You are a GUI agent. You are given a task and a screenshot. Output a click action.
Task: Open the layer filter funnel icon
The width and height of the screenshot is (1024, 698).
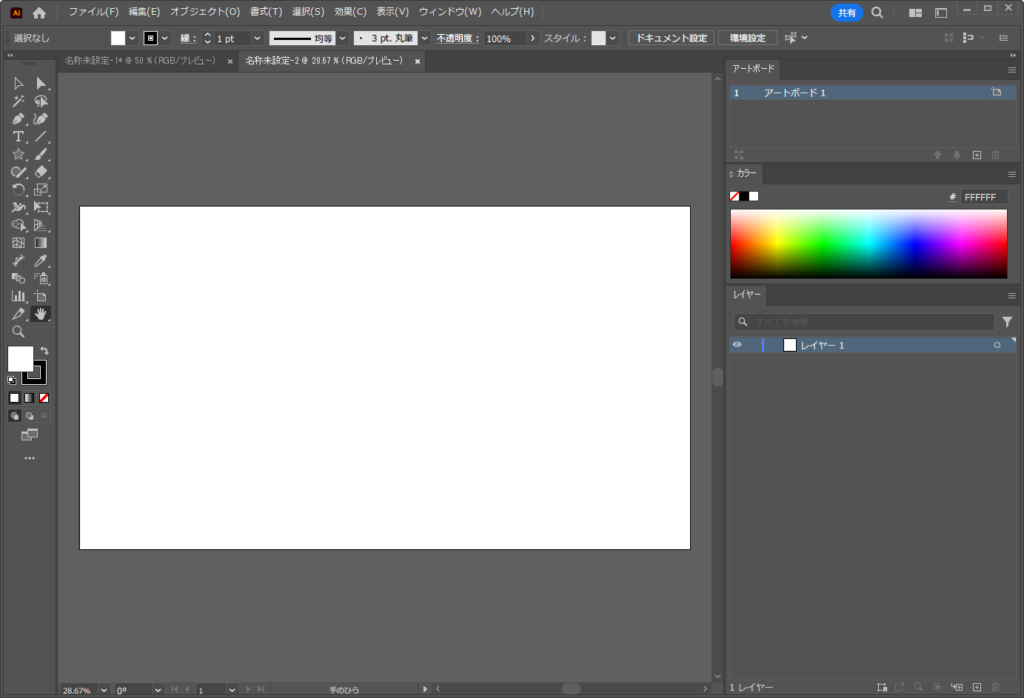pos(1007,322)
